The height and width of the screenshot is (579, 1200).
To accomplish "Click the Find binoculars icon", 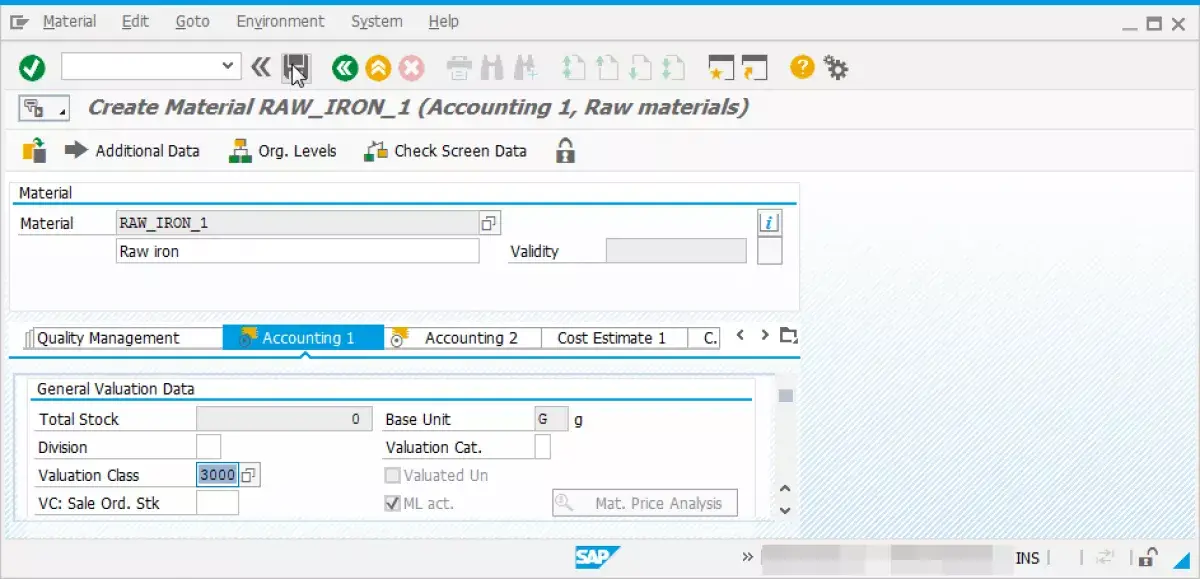I will coord(491,68).
